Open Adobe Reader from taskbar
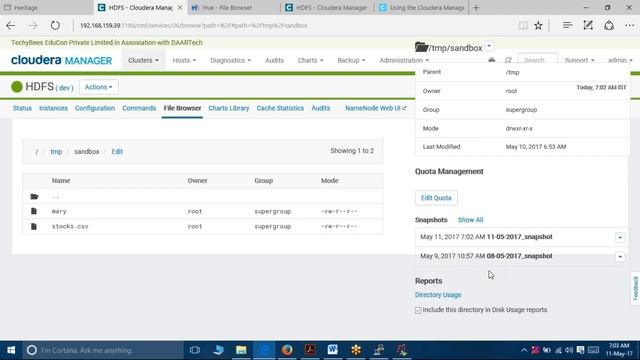 310,350
